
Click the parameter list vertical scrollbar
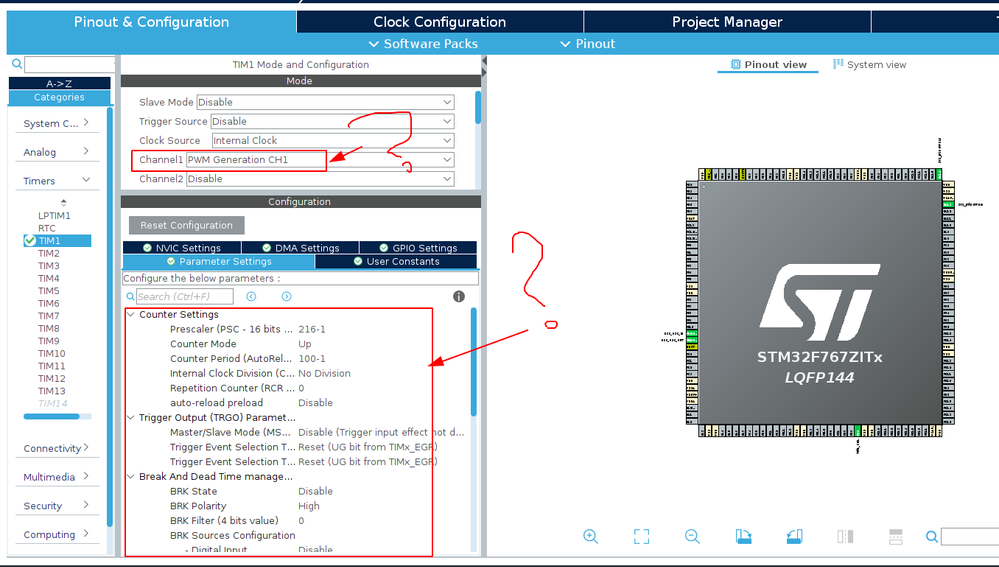point(473,362)
